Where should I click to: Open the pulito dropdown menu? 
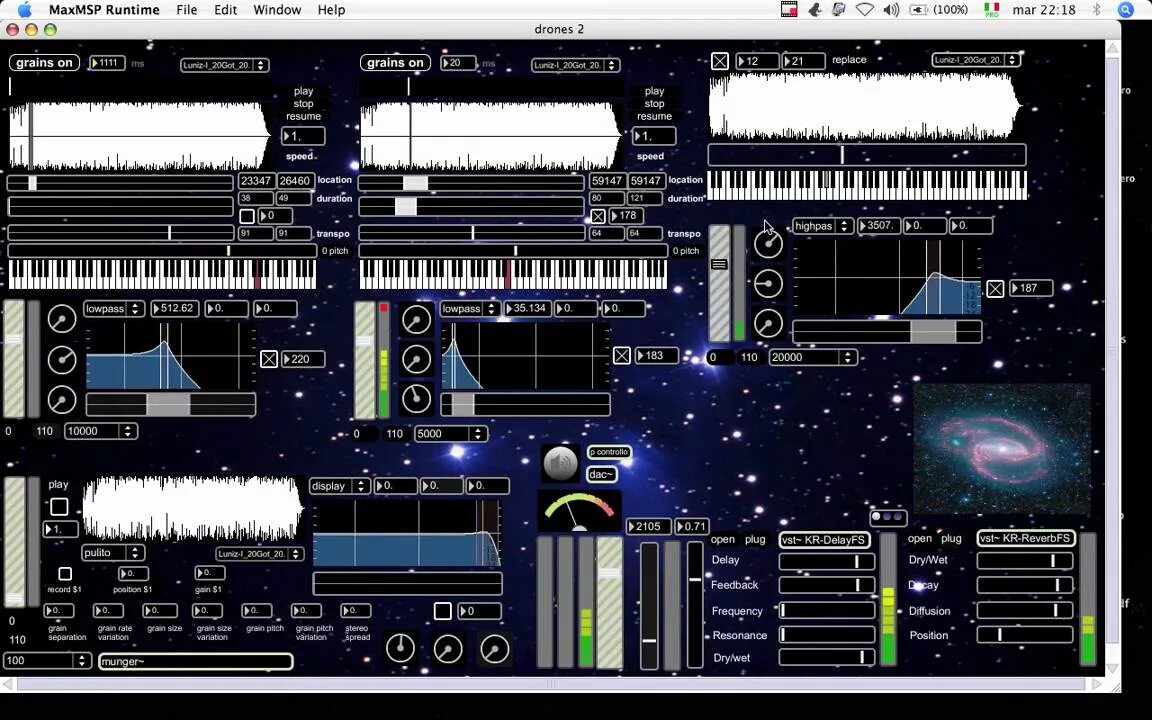[112, 552]
